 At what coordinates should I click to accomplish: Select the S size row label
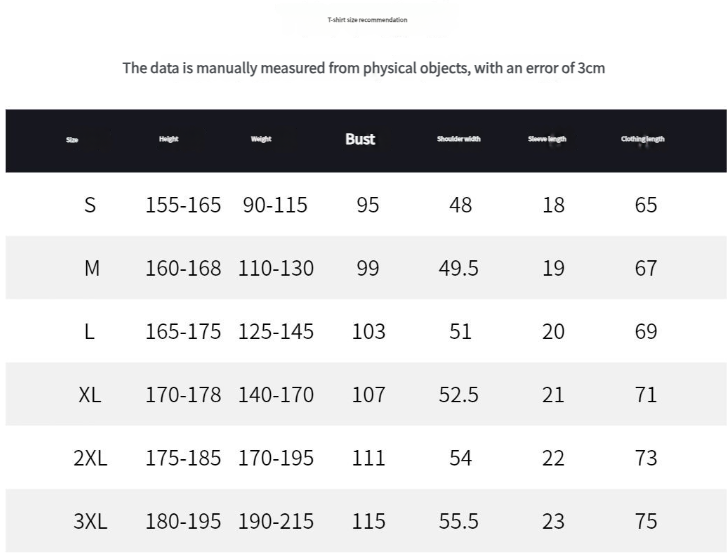(x=90, y=205)
